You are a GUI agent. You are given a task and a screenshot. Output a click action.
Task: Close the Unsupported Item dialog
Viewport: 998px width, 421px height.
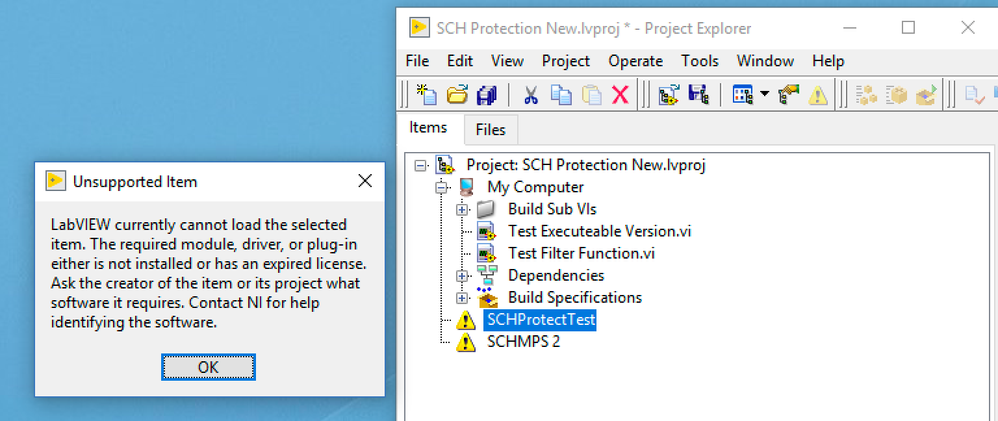pyautogui.click(x=365, y=181)
